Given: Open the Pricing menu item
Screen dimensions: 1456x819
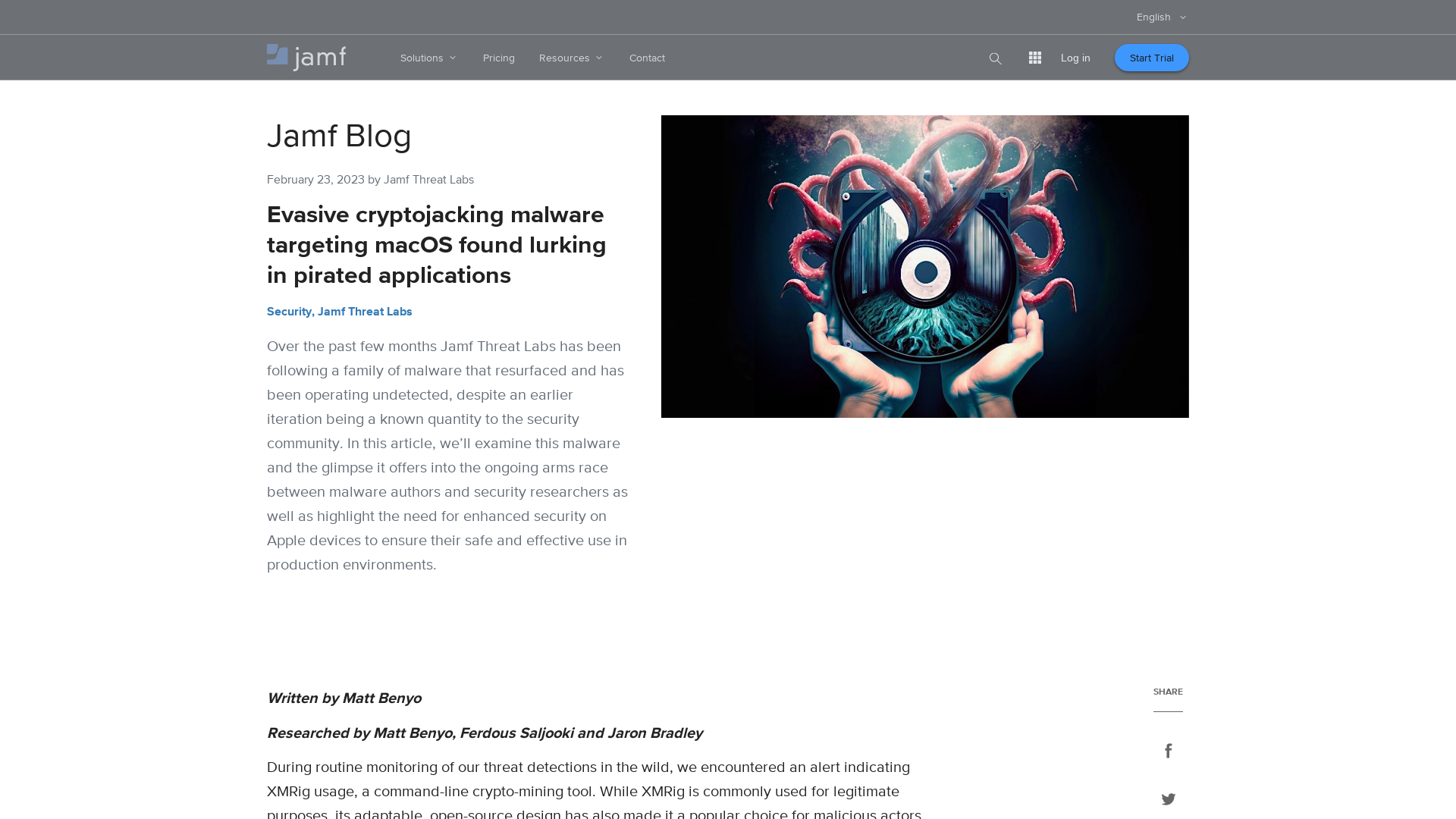Looking at the screenshot, I should click(x=498, y=57).
